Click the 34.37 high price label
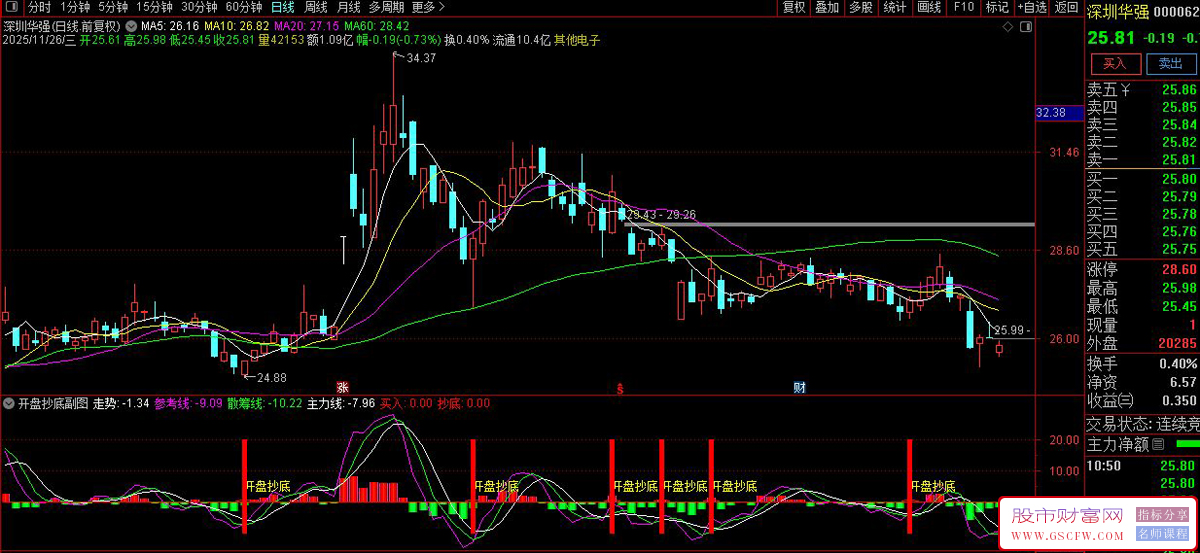The image size is (1200, 553). click(422, 59)
